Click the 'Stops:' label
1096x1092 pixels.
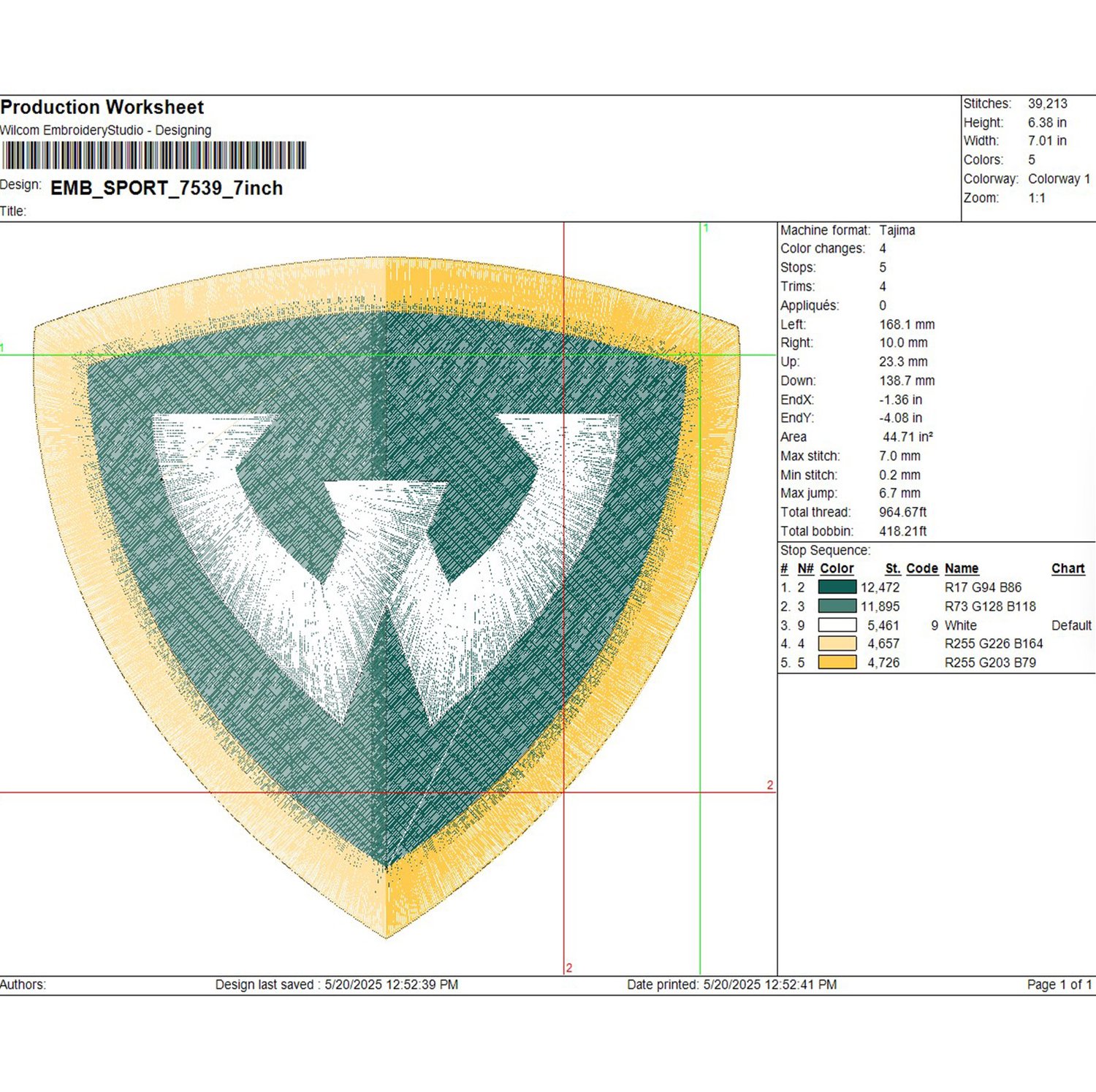pos(798,267)
